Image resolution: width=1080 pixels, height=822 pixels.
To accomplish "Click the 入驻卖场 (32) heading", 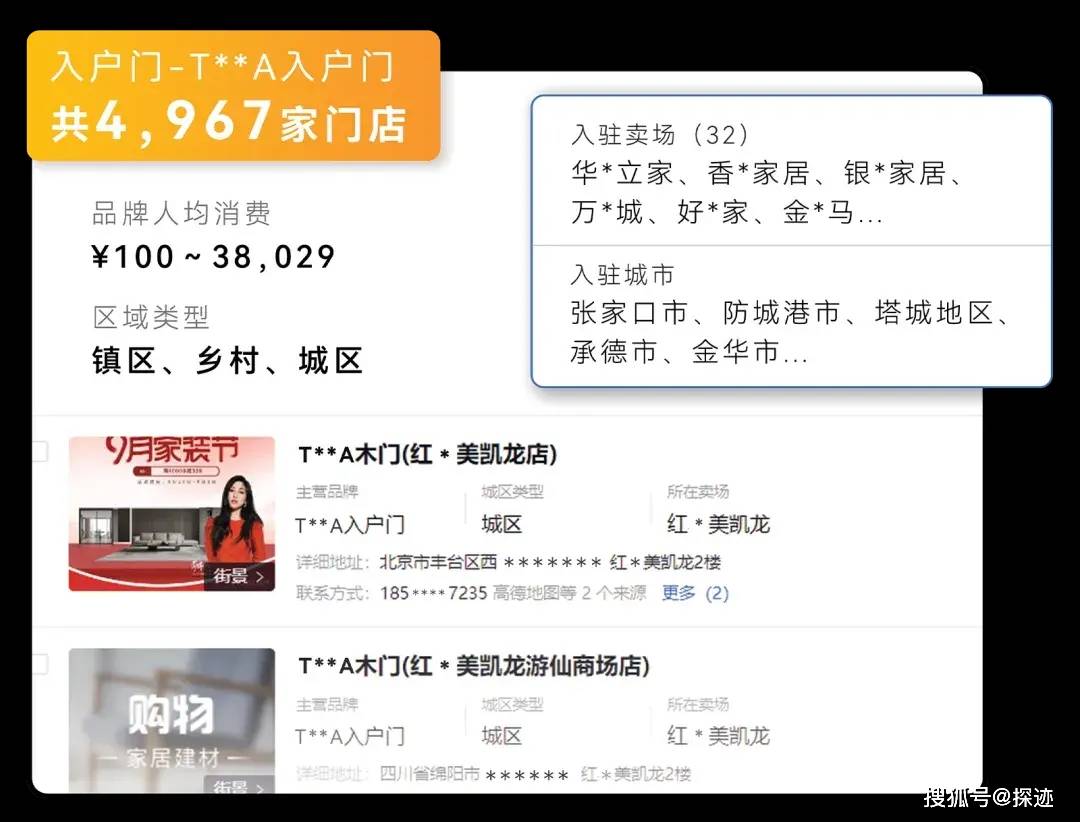I will pos(660,135).
